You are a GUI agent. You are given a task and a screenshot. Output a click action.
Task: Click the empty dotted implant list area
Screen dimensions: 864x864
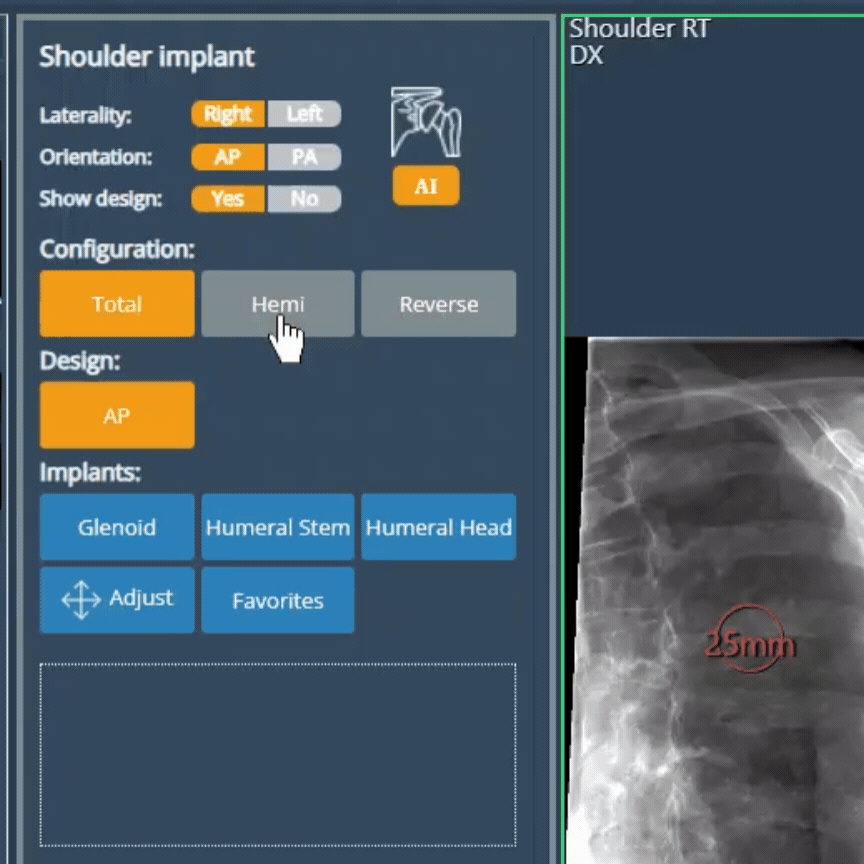277,754
